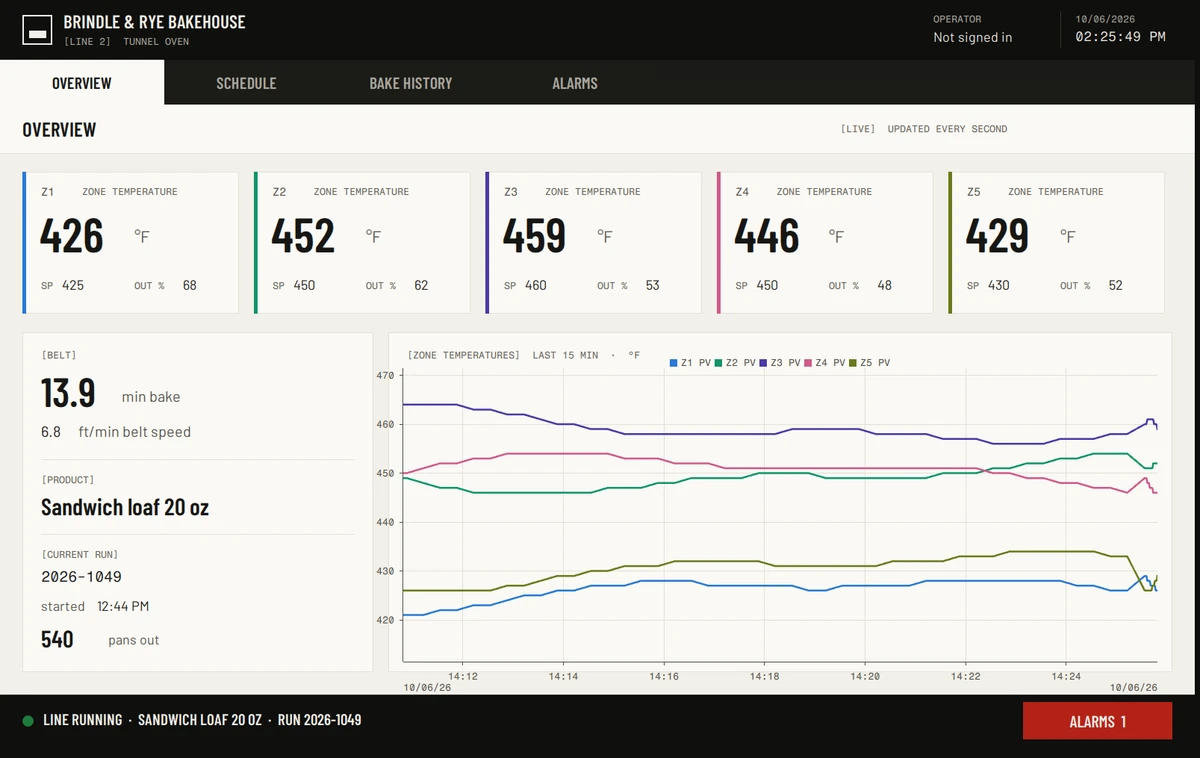This screenshot has width=1200, height=758.
Task: Select the Z3 zone temperature card reading 459
Action: (594, 243)
